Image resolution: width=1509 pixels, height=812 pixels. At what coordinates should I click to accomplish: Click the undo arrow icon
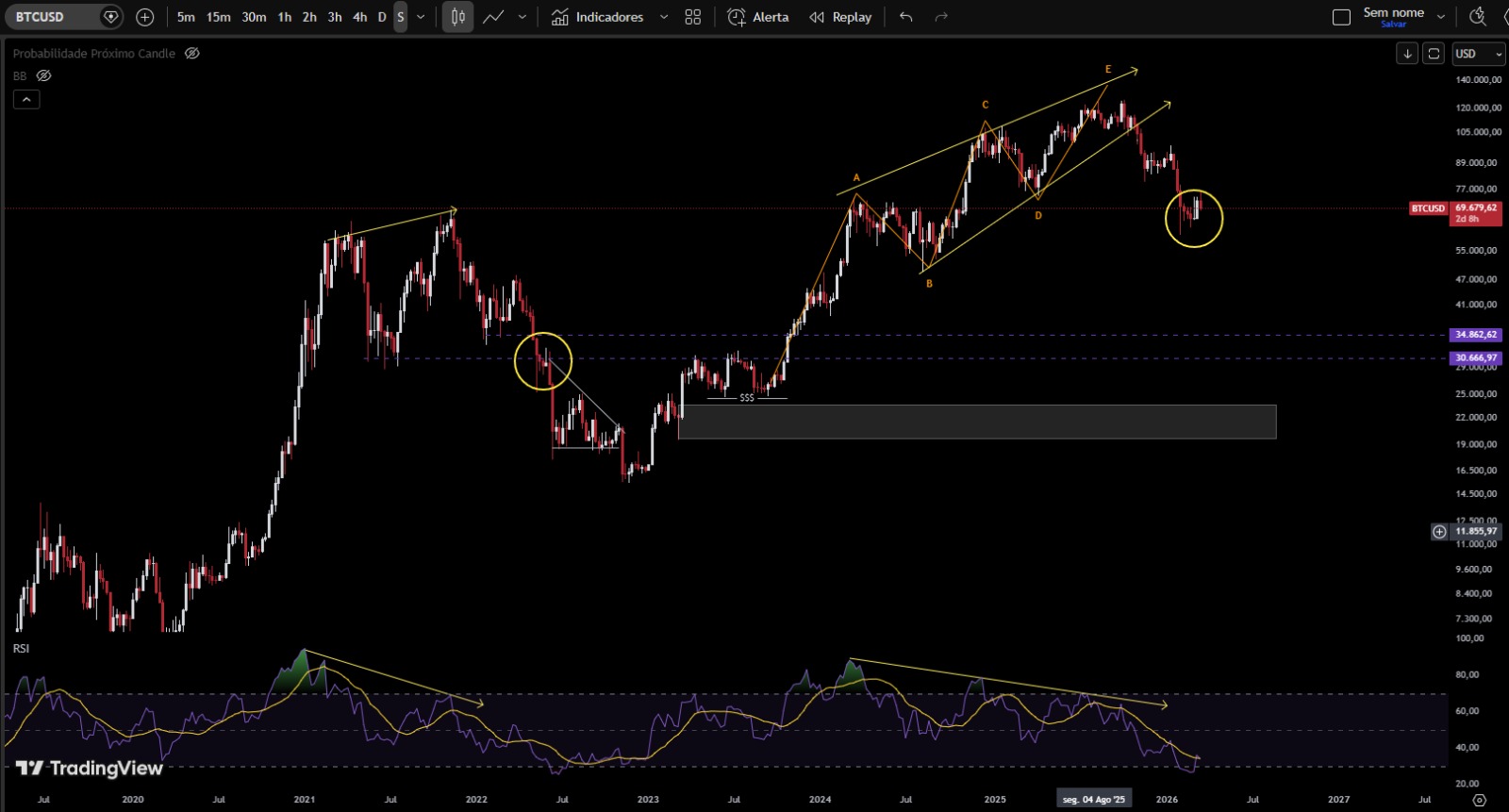(x=906, y=17)
